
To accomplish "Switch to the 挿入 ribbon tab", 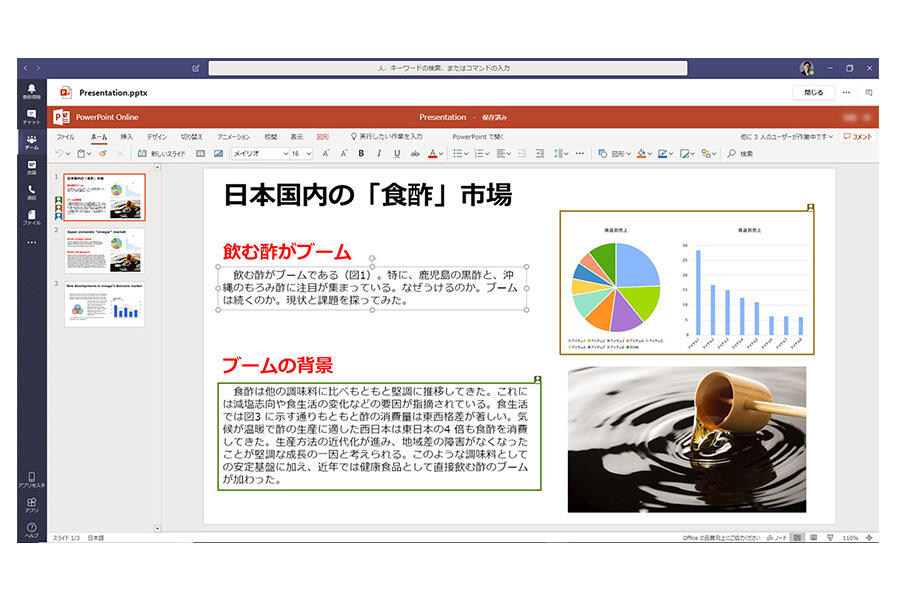I will 126,136.
